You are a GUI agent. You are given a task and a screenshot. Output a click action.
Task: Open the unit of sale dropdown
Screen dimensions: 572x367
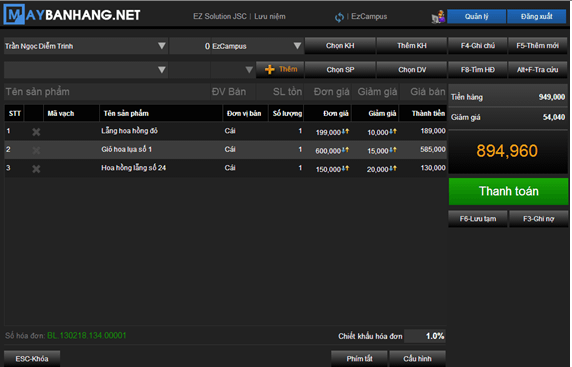[249, 70]
